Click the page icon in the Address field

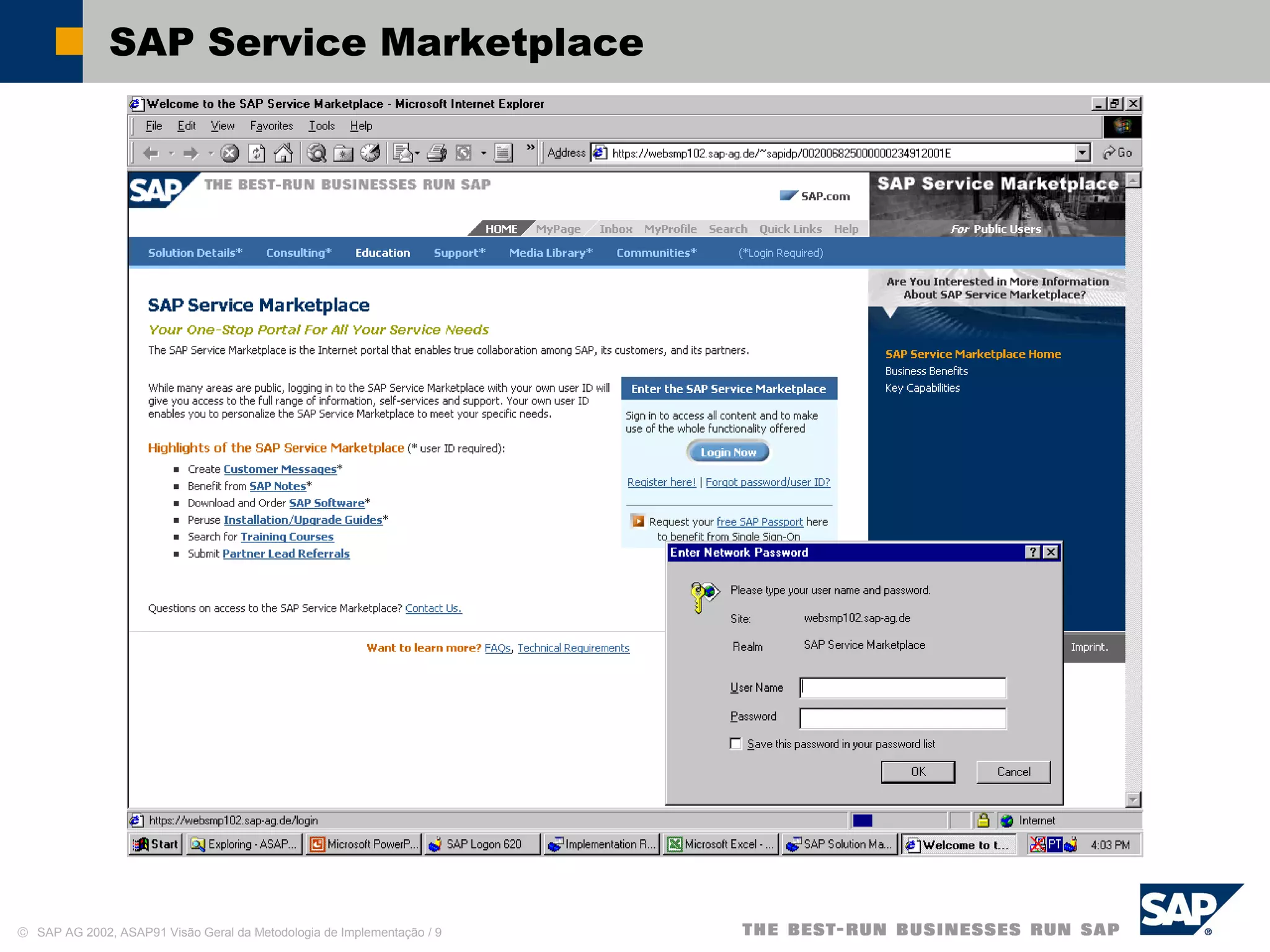[600, 152]
